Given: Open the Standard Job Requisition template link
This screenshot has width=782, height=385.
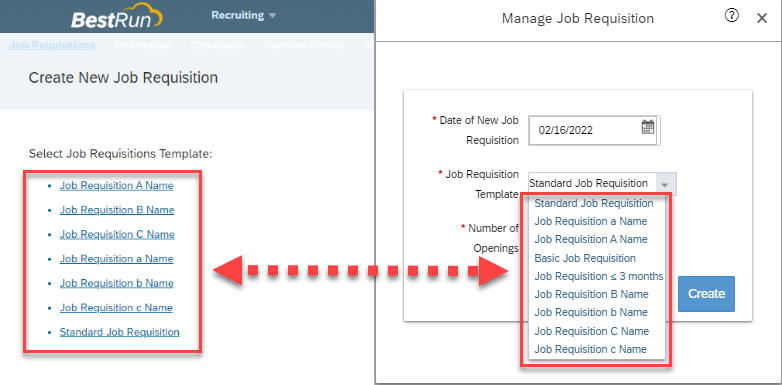Looking at the screenshot, I should [120, 332].
